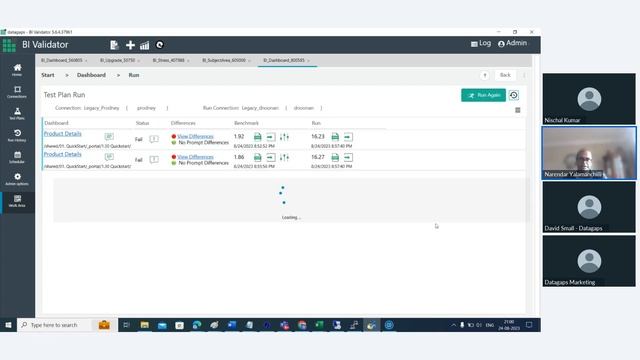
Task: Click the grid icon below the history button
Action: 518,110
